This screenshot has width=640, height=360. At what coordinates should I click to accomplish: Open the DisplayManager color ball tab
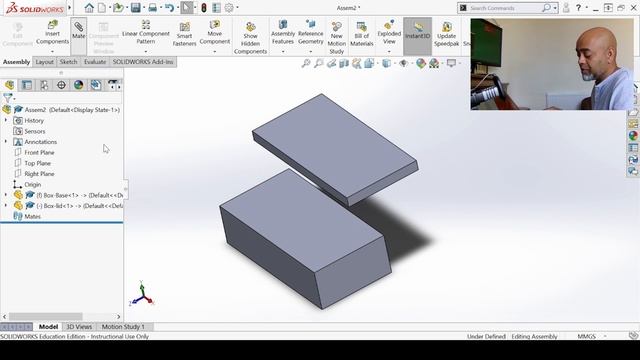[x=78, y=85]
